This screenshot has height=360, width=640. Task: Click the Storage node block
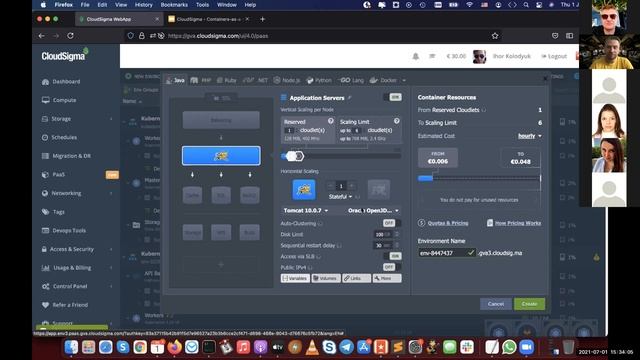192,232
